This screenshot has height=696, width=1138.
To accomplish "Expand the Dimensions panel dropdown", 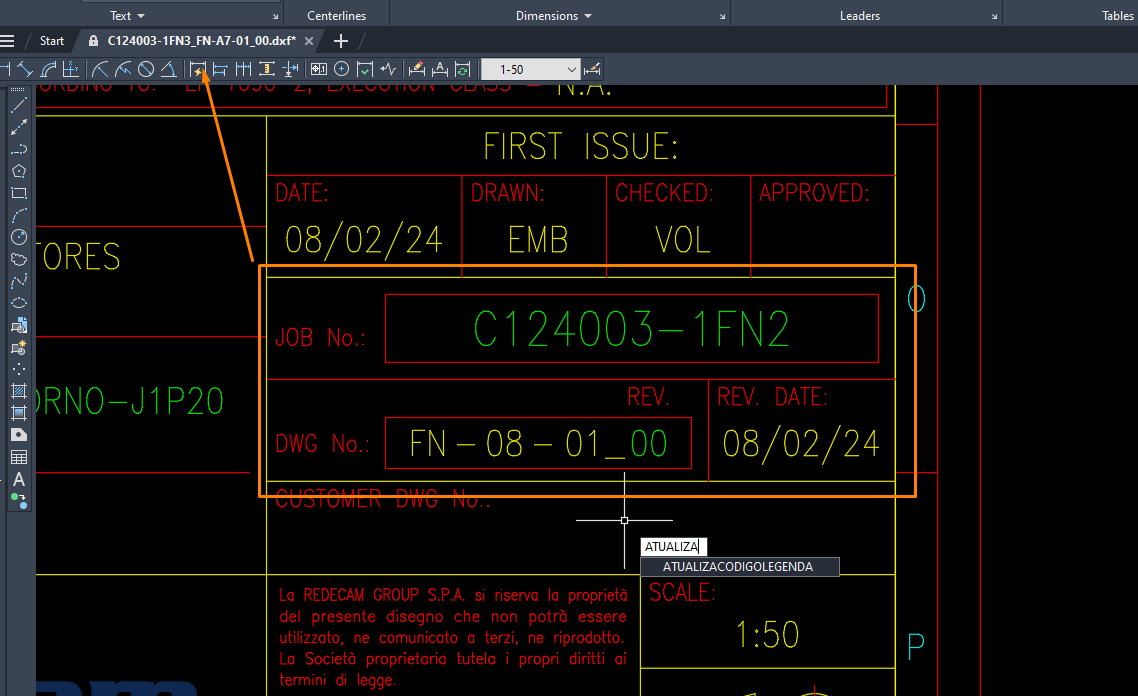I will 554,16.
